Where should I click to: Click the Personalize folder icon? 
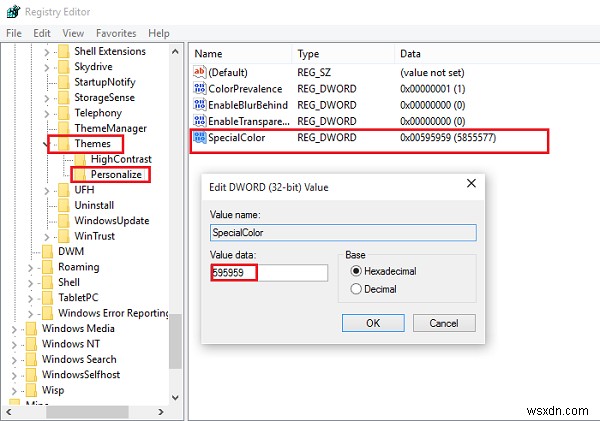click(80, 175)
